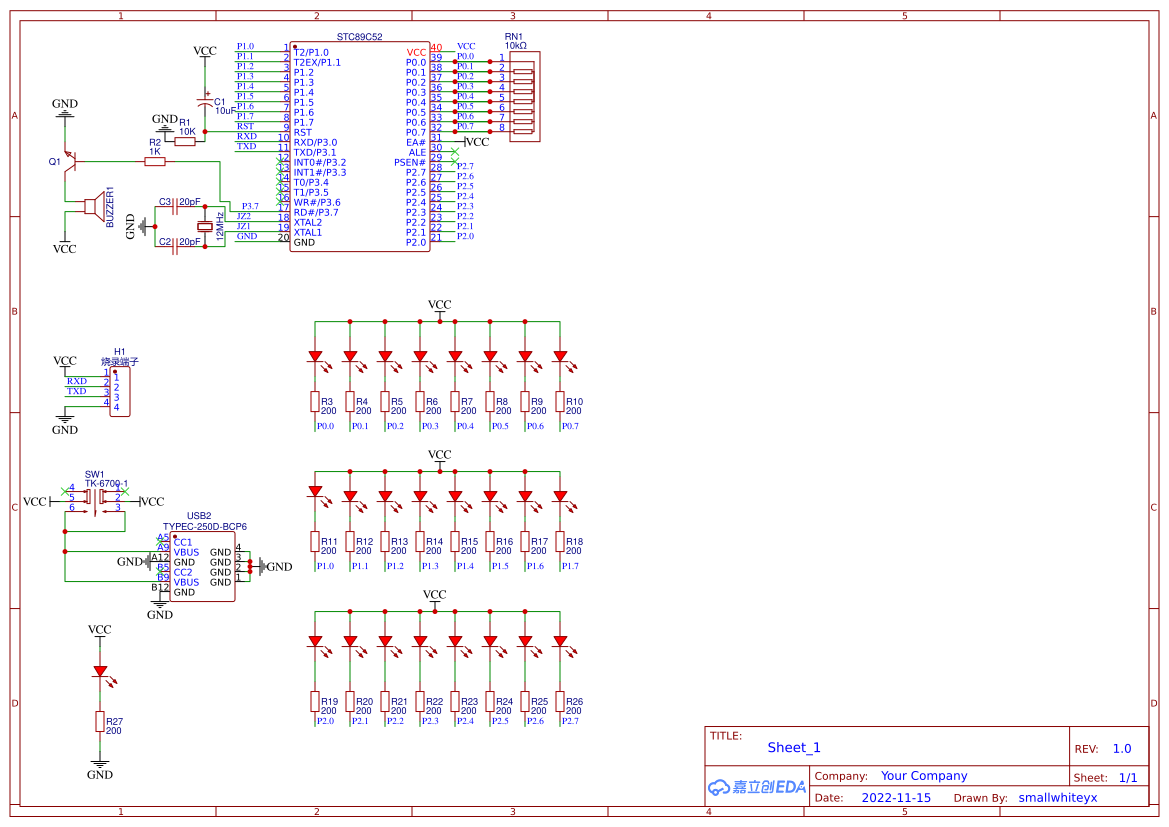This screenshot has width=1169, height=827.
Task: Click the Your Company field
Action: pos(924,776)
